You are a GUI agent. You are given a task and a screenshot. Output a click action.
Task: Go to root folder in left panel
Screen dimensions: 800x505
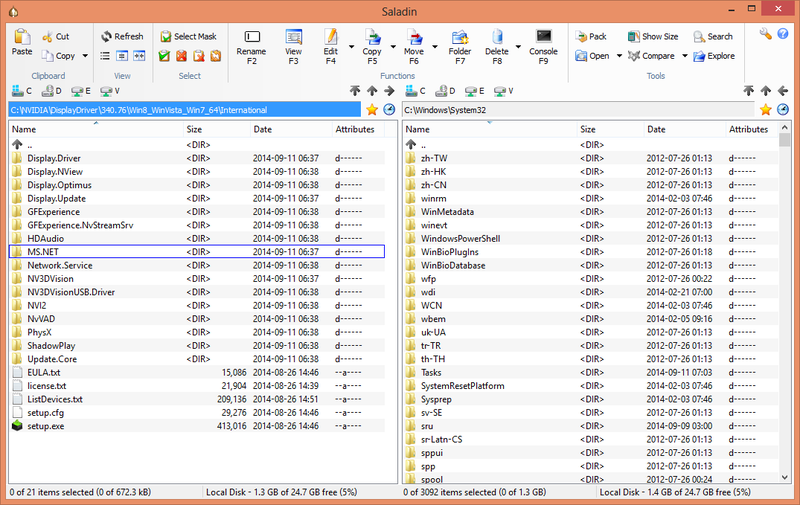[x=355, y=91]
